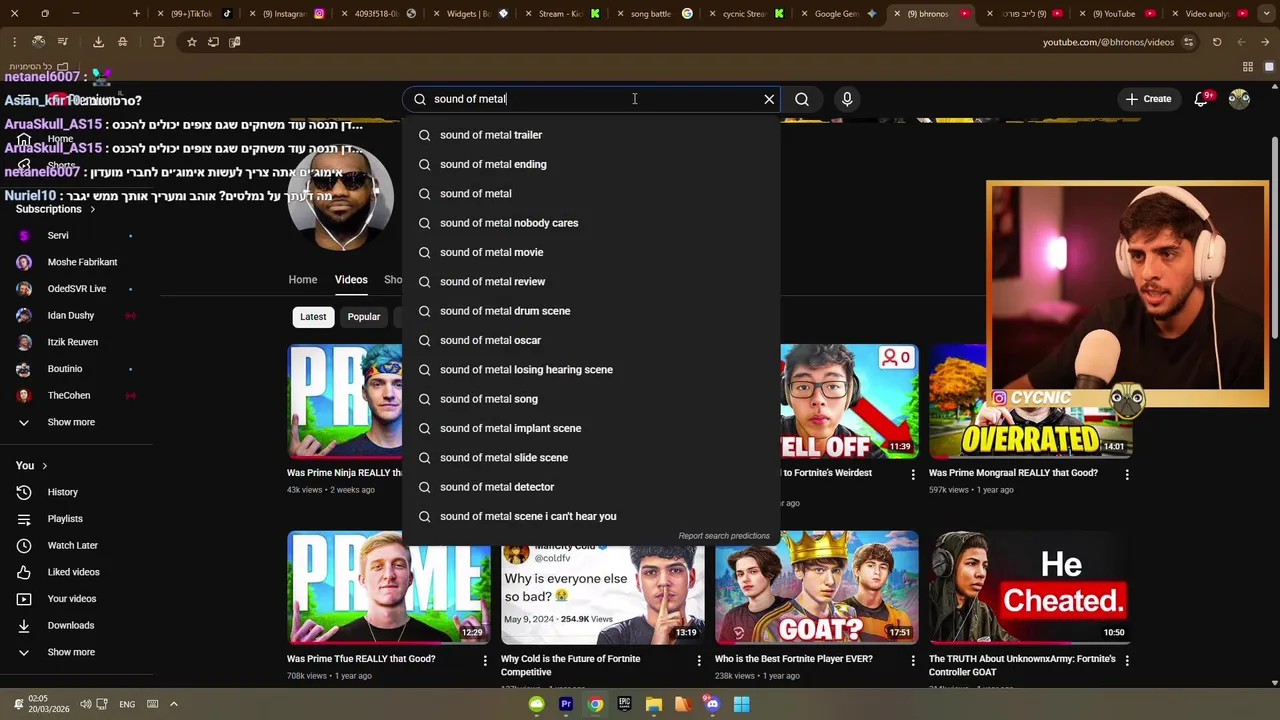Open the account avatar menu
This screenshot has width=1280, height=720.
[1239, 99]
